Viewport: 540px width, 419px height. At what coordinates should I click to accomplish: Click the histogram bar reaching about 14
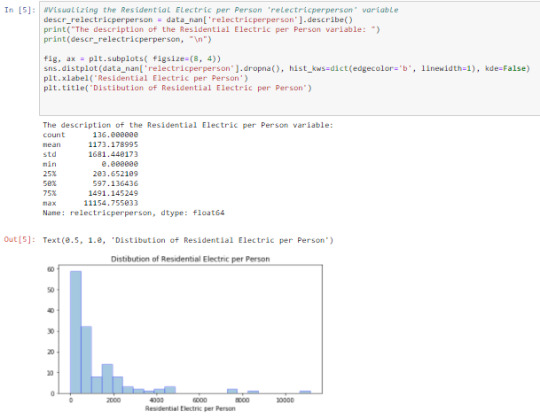(107, 379)
